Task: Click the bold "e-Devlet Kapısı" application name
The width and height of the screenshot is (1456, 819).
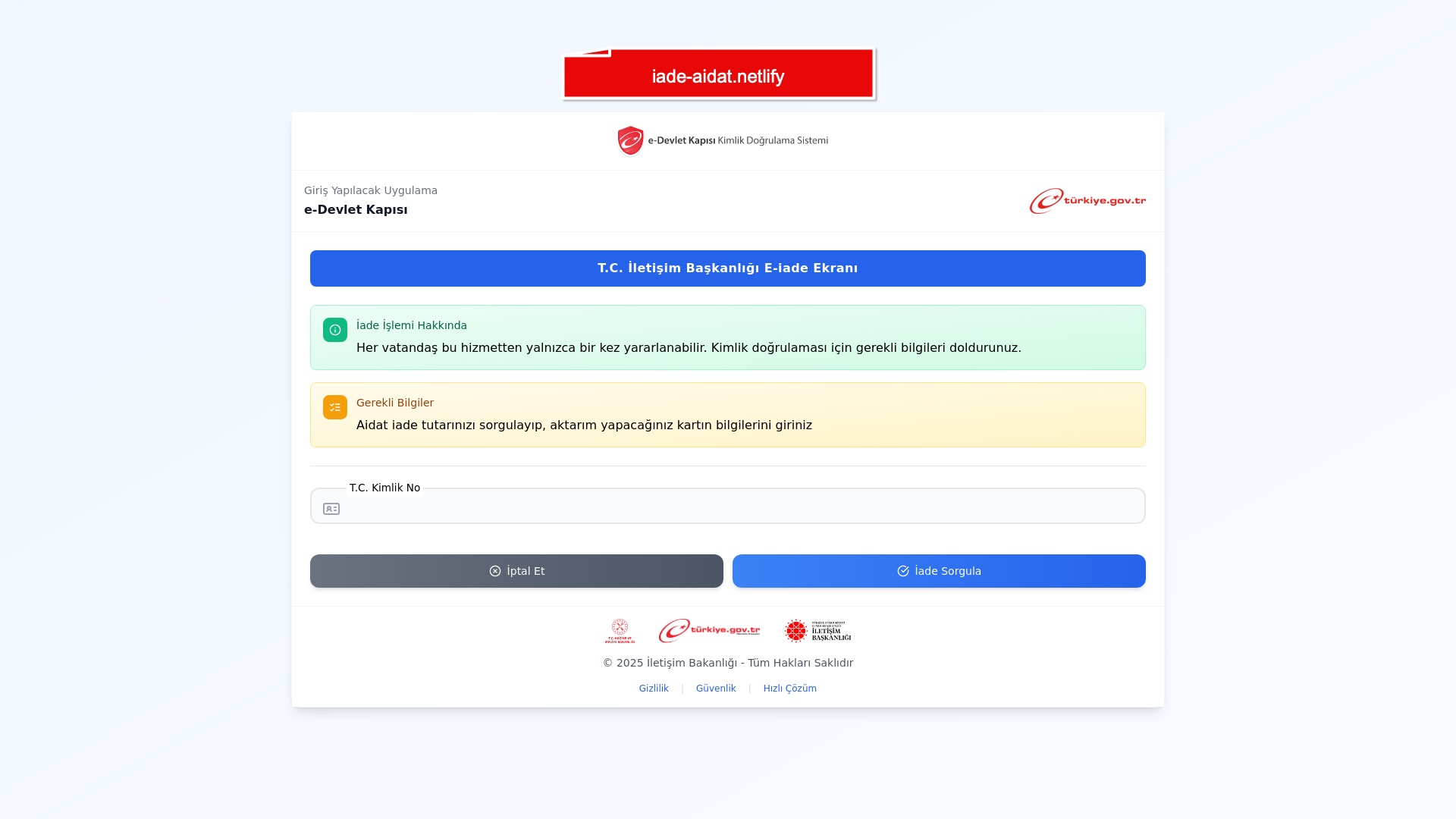Action: [356, 210]
